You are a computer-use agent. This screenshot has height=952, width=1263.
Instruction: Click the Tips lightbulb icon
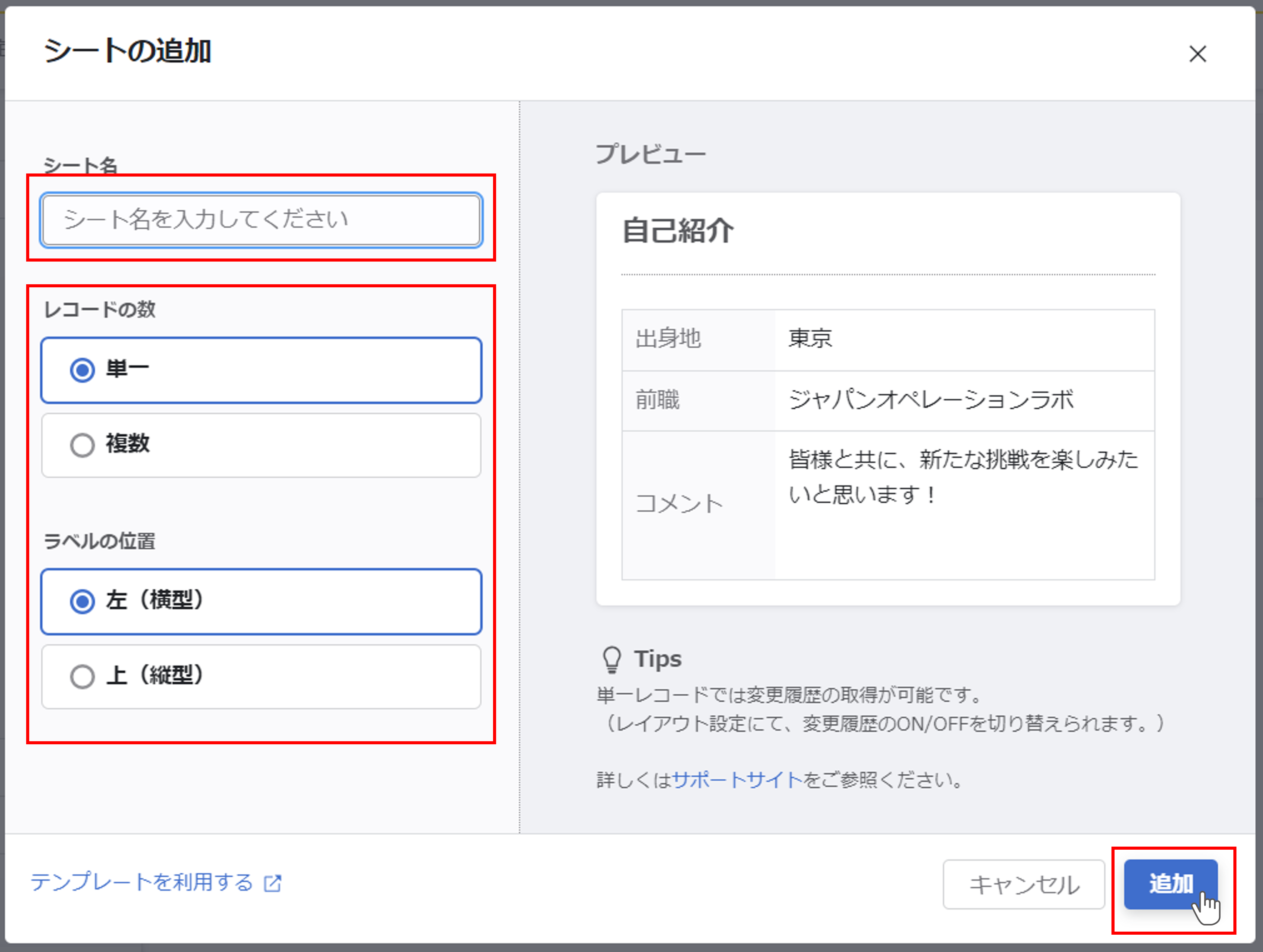pos(612,660)
